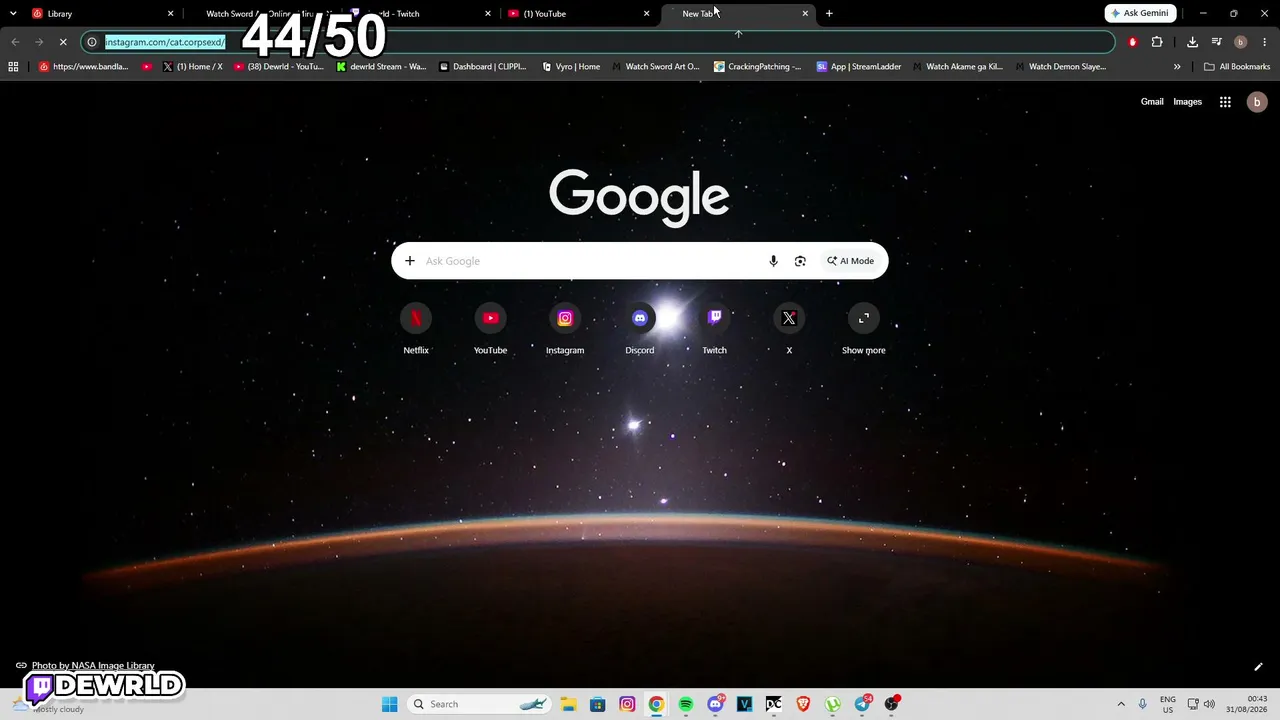The image size is (1280, 720).
Task: Open uTorrent from the taskbar
Action: click(x=832, y=704)
